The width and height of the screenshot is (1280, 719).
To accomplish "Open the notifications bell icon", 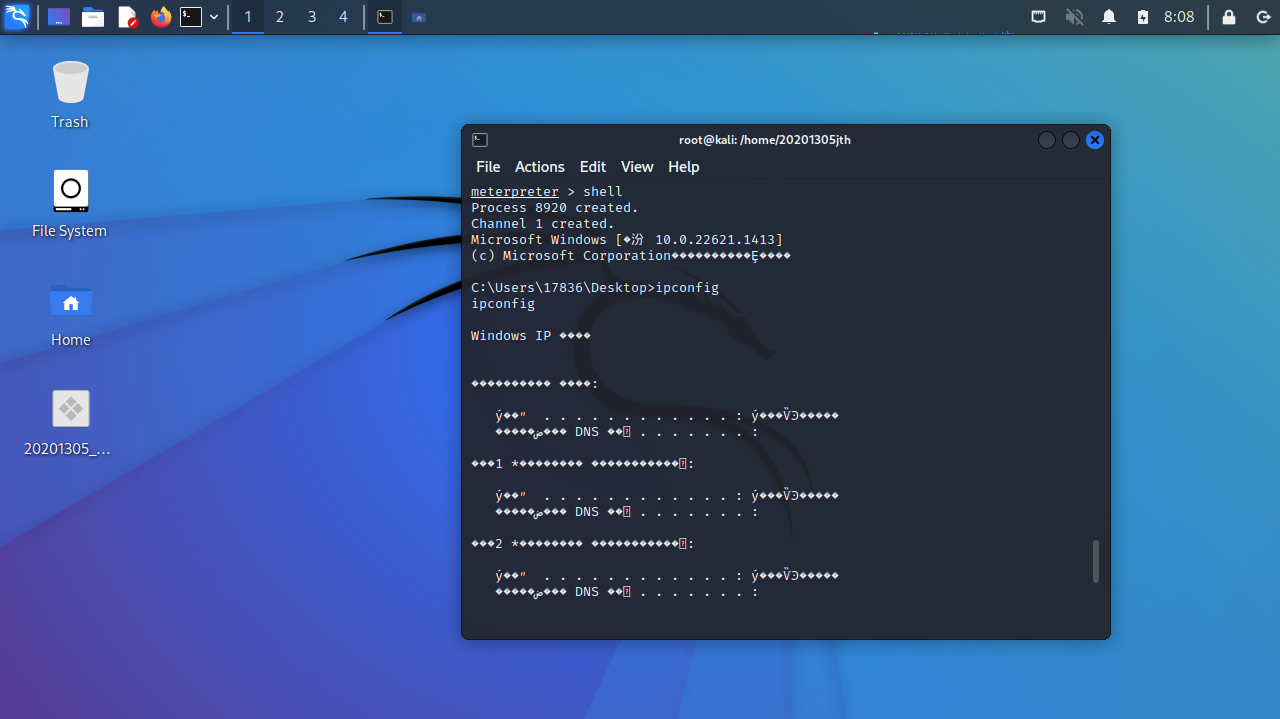I will coord(1109,17).
